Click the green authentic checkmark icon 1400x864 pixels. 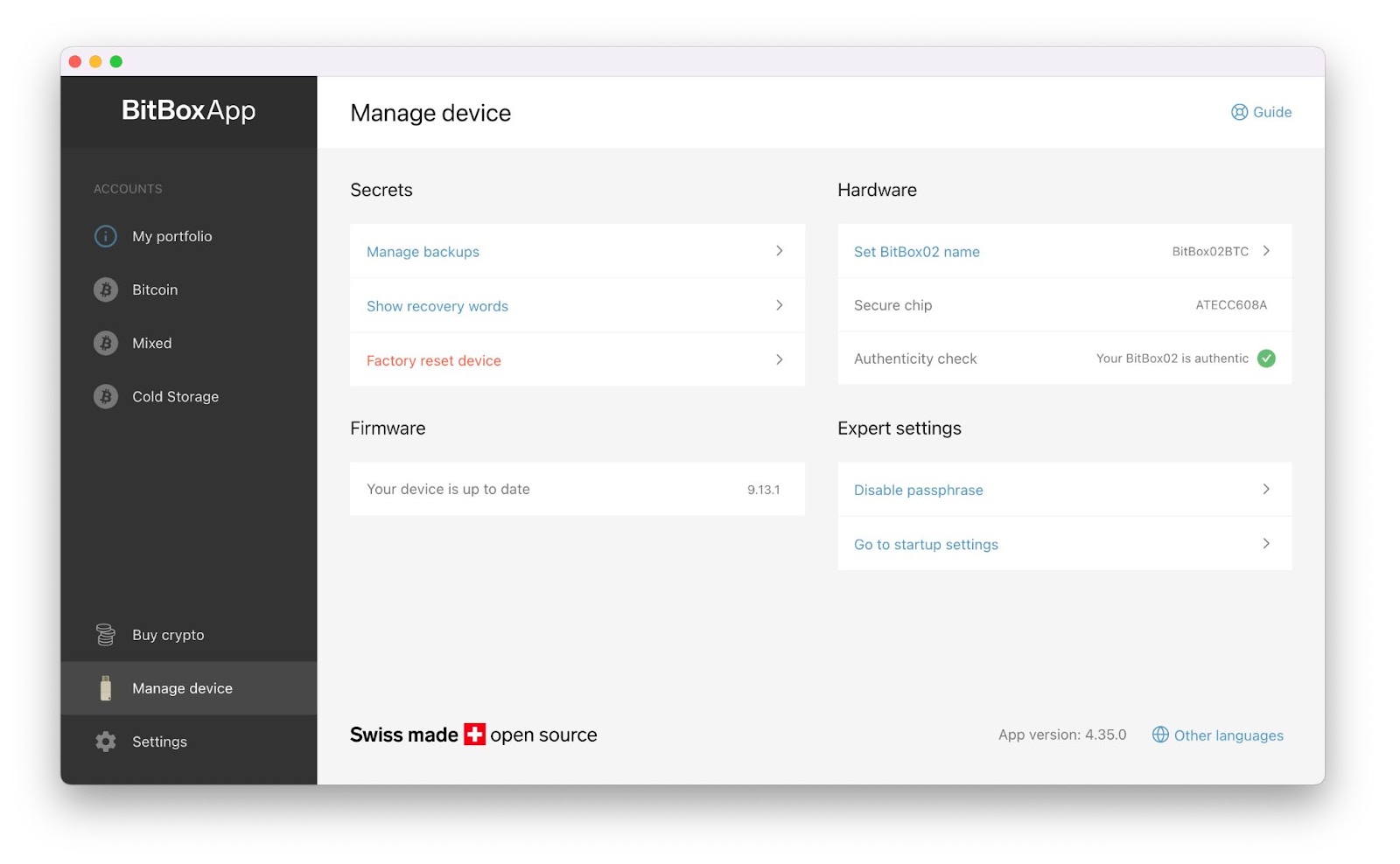[x=1266, y=359]
